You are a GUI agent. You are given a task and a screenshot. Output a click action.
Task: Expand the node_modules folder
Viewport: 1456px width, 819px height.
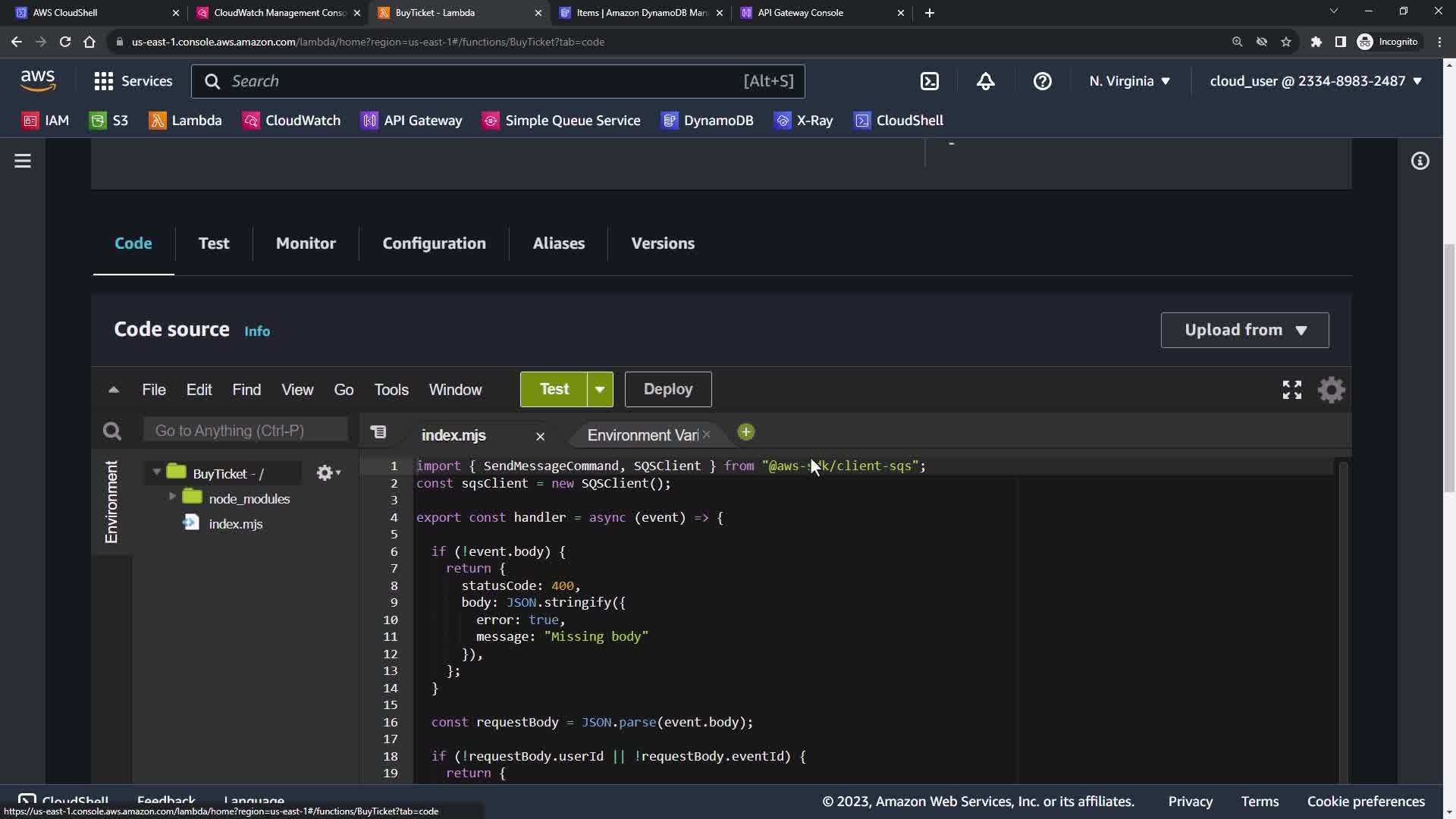(172, 497)
